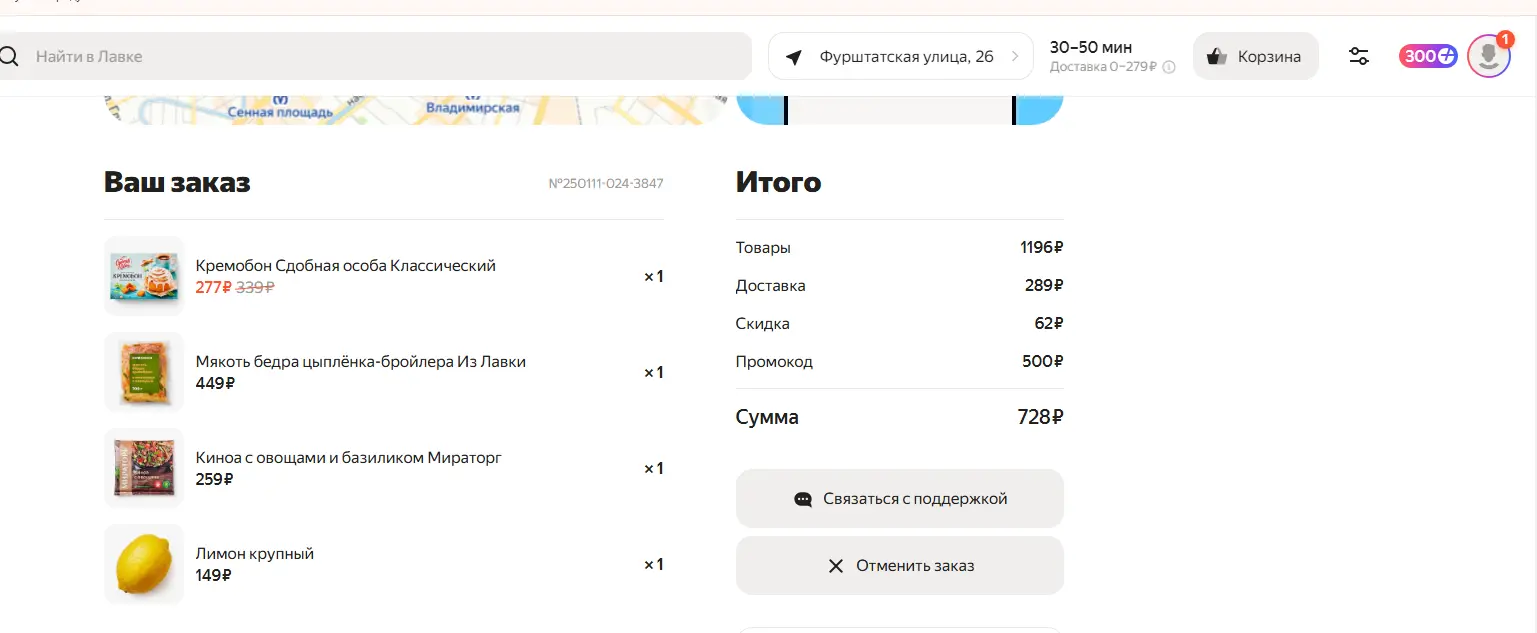Open the user profile avatar
The image size is (1537, 633).
point(1488,56)
